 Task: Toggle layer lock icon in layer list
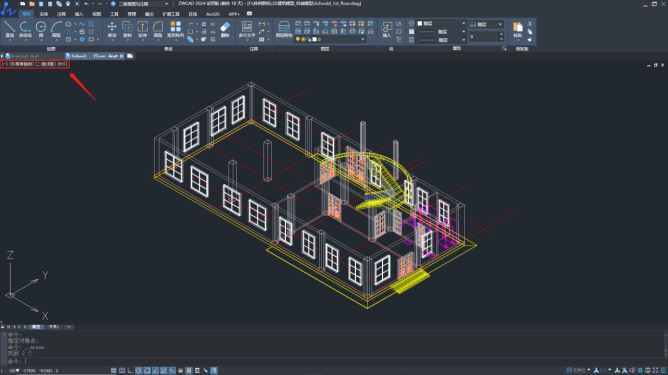[309, 39]
